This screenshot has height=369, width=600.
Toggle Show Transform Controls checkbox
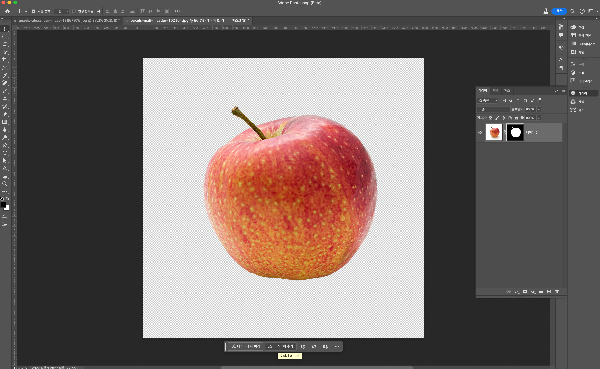coord(74,11)
